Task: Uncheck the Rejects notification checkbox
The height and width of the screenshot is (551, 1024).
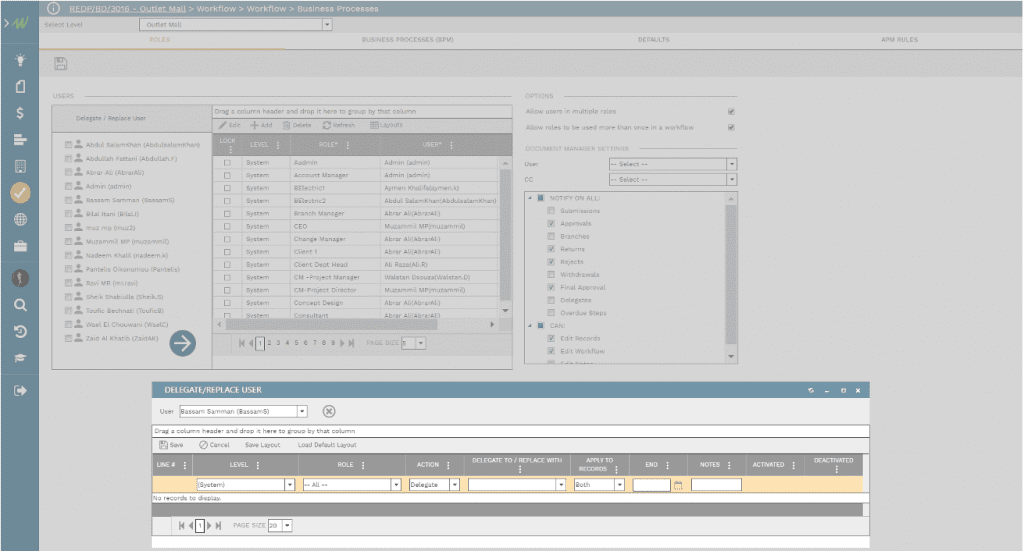Action: pyautogui.click(x=551, y=262)
